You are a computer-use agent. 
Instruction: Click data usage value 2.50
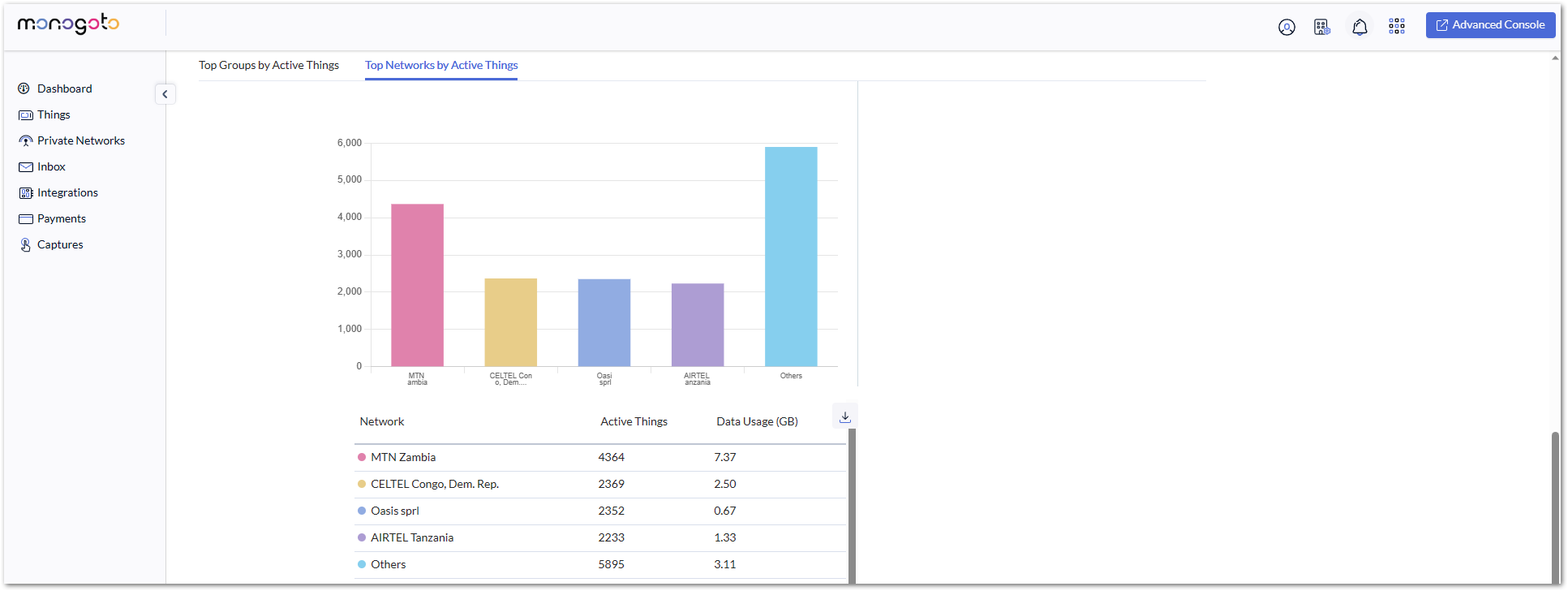725,484
